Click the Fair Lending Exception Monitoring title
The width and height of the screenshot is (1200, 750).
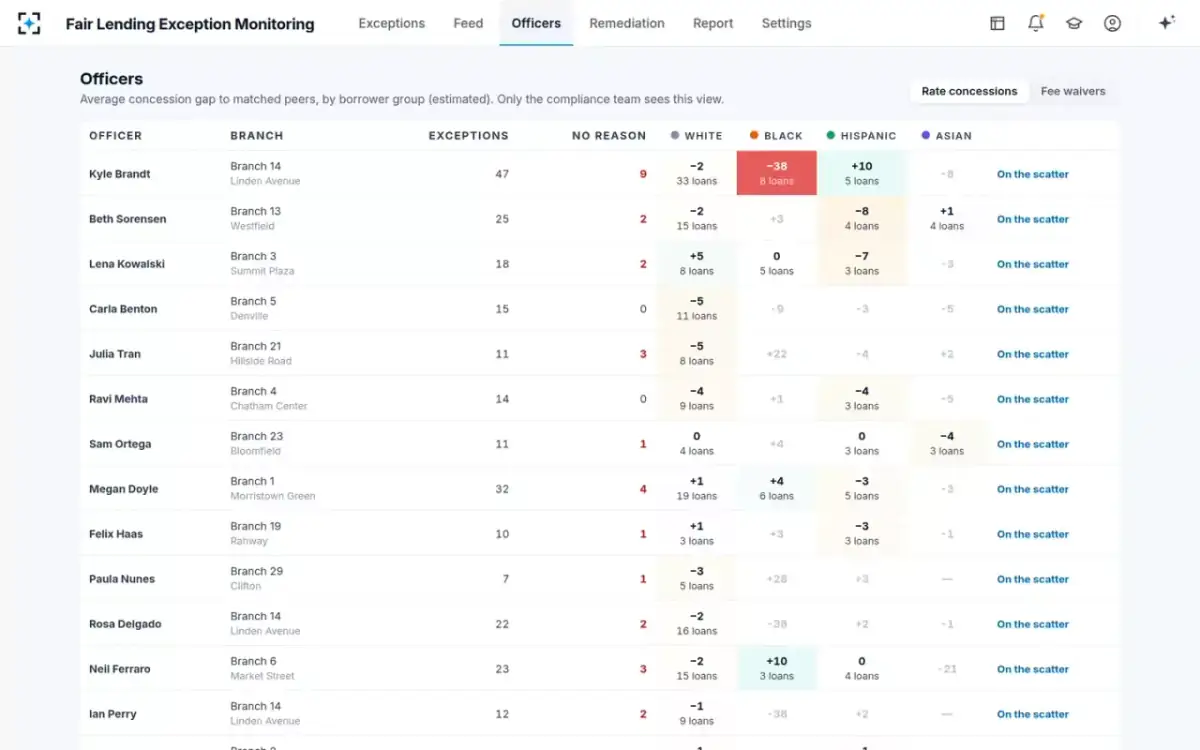(x=190, y=24)
